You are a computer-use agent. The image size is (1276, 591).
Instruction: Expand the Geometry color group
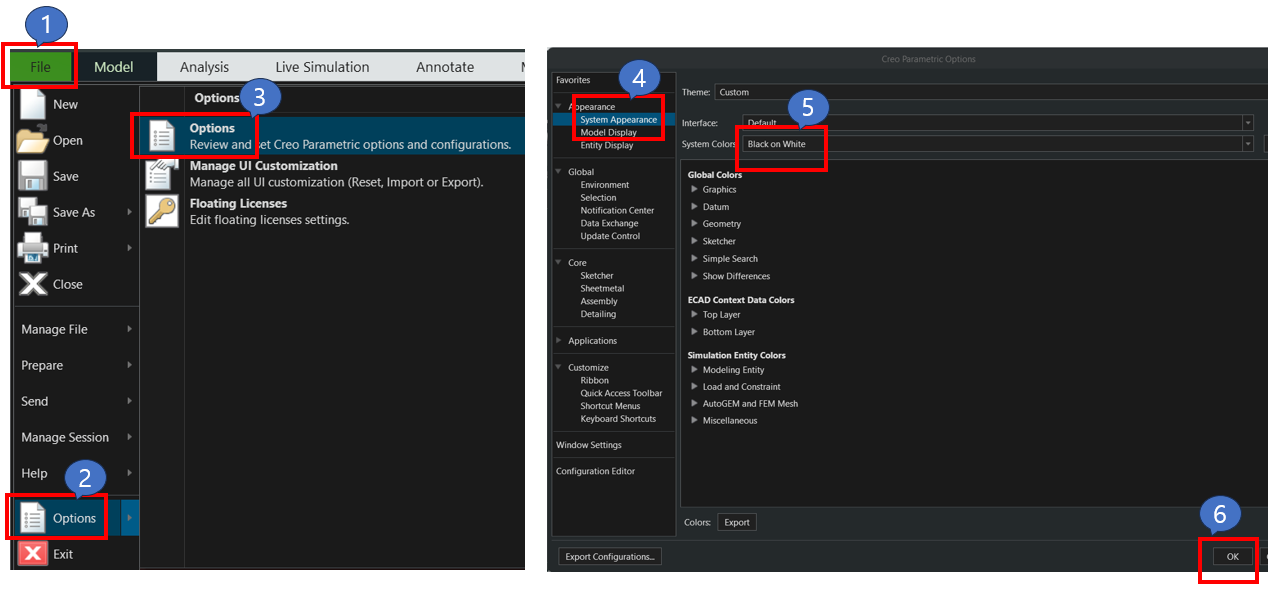click(695, 224)
